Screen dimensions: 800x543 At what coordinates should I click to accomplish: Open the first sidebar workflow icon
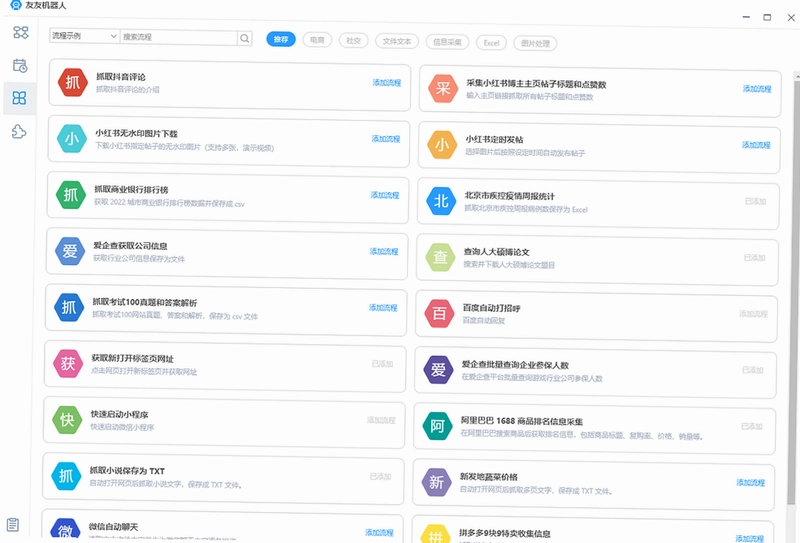pyautogui.click(x=20, y=33)
